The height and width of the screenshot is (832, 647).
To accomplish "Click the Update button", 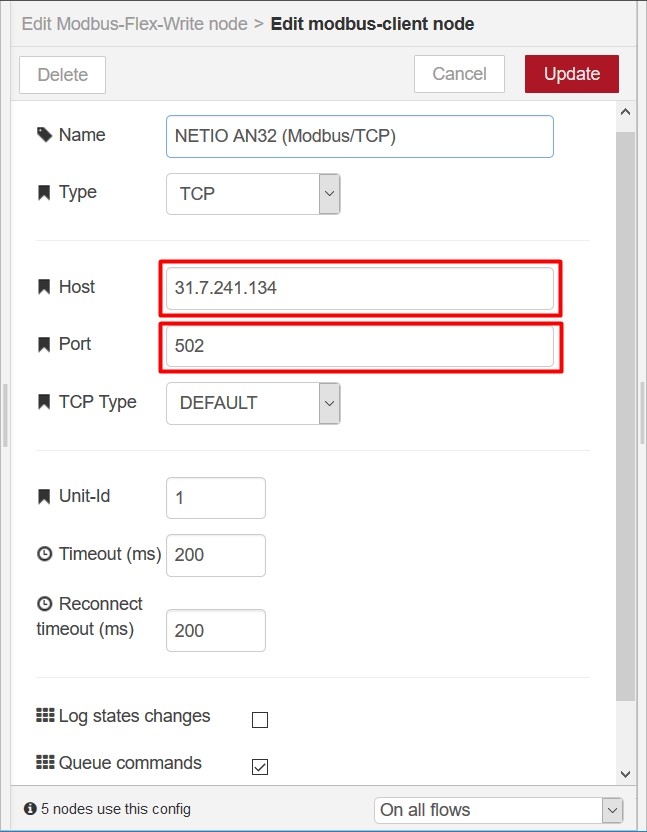I will tap(572, 74).
